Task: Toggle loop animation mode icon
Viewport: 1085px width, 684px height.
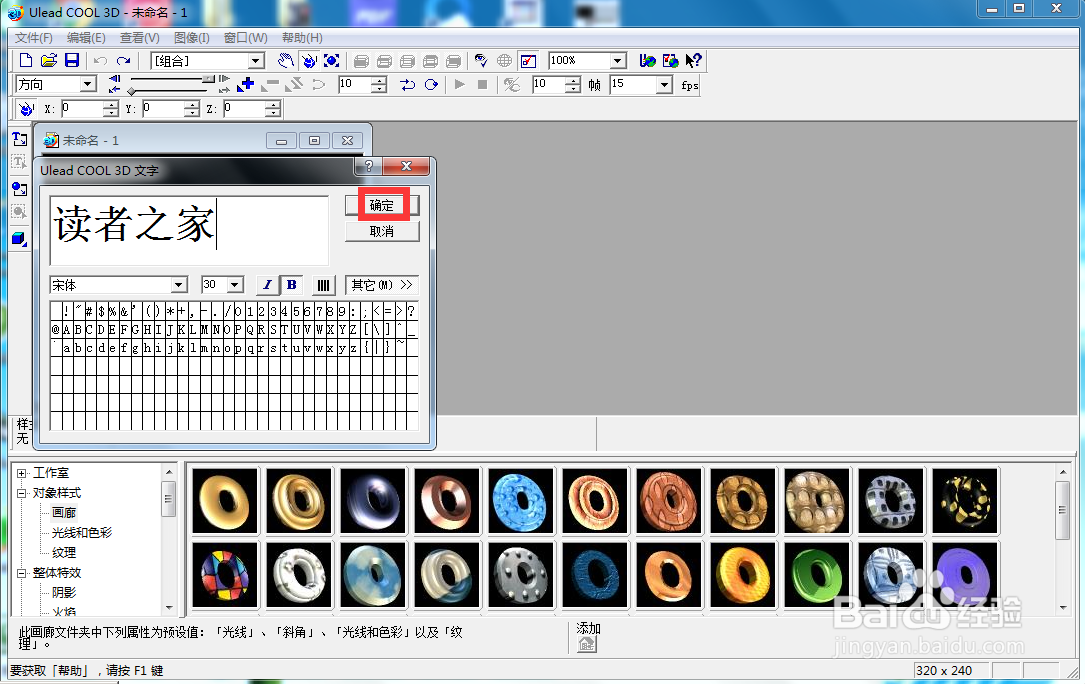Action: 431,84
